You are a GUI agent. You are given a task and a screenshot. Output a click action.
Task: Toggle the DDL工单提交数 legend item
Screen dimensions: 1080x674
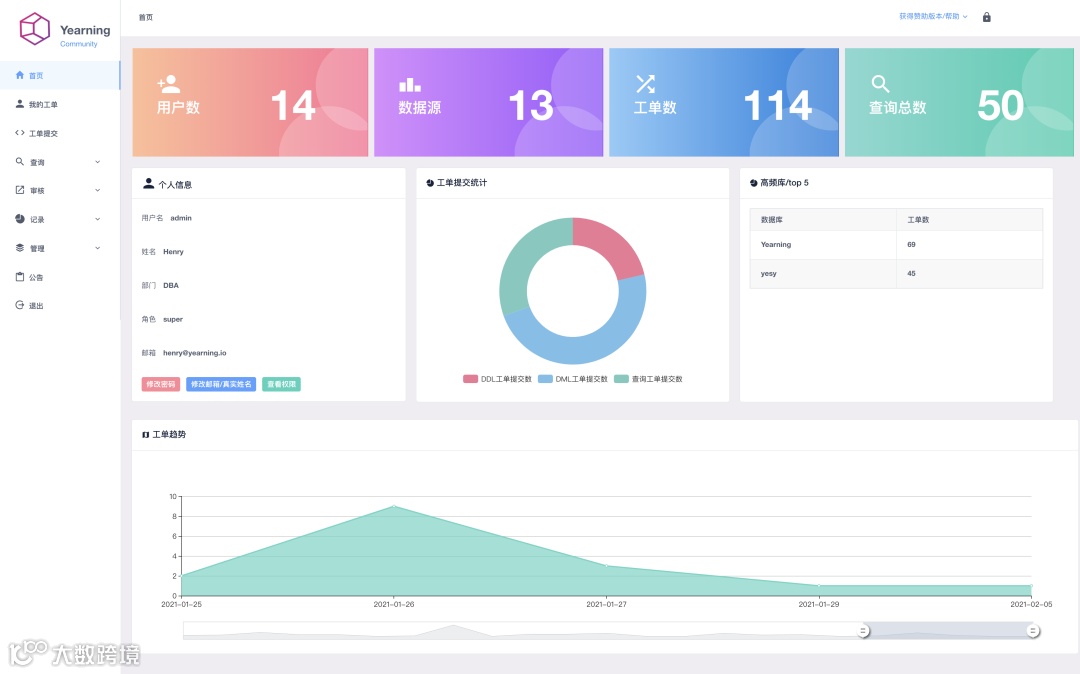(x=497, y=379)
